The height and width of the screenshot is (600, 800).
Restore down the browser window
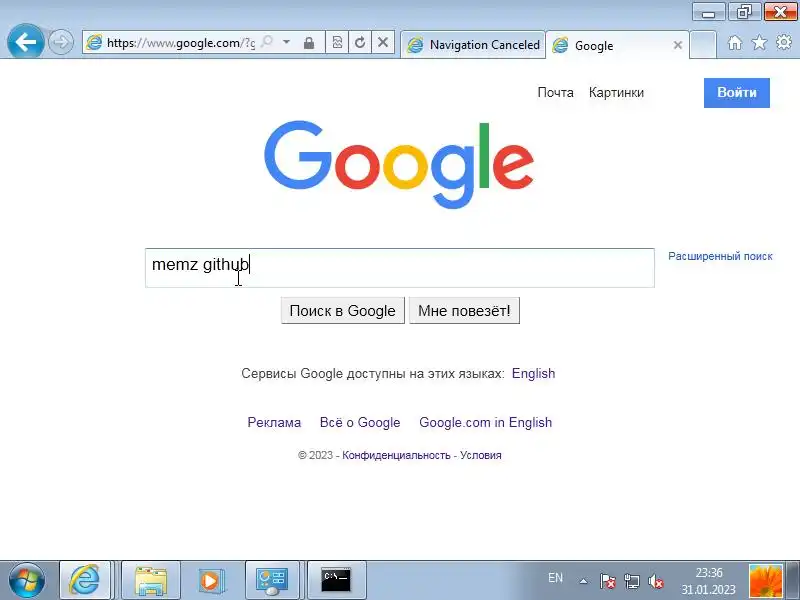744,12
